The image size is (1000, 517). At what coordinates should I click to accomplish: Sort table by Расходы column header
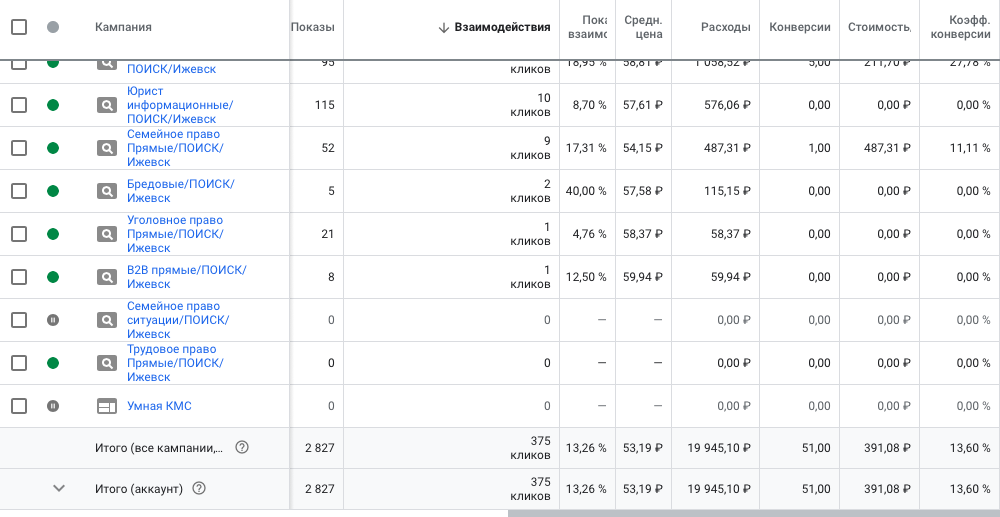(x=725, y=27)
